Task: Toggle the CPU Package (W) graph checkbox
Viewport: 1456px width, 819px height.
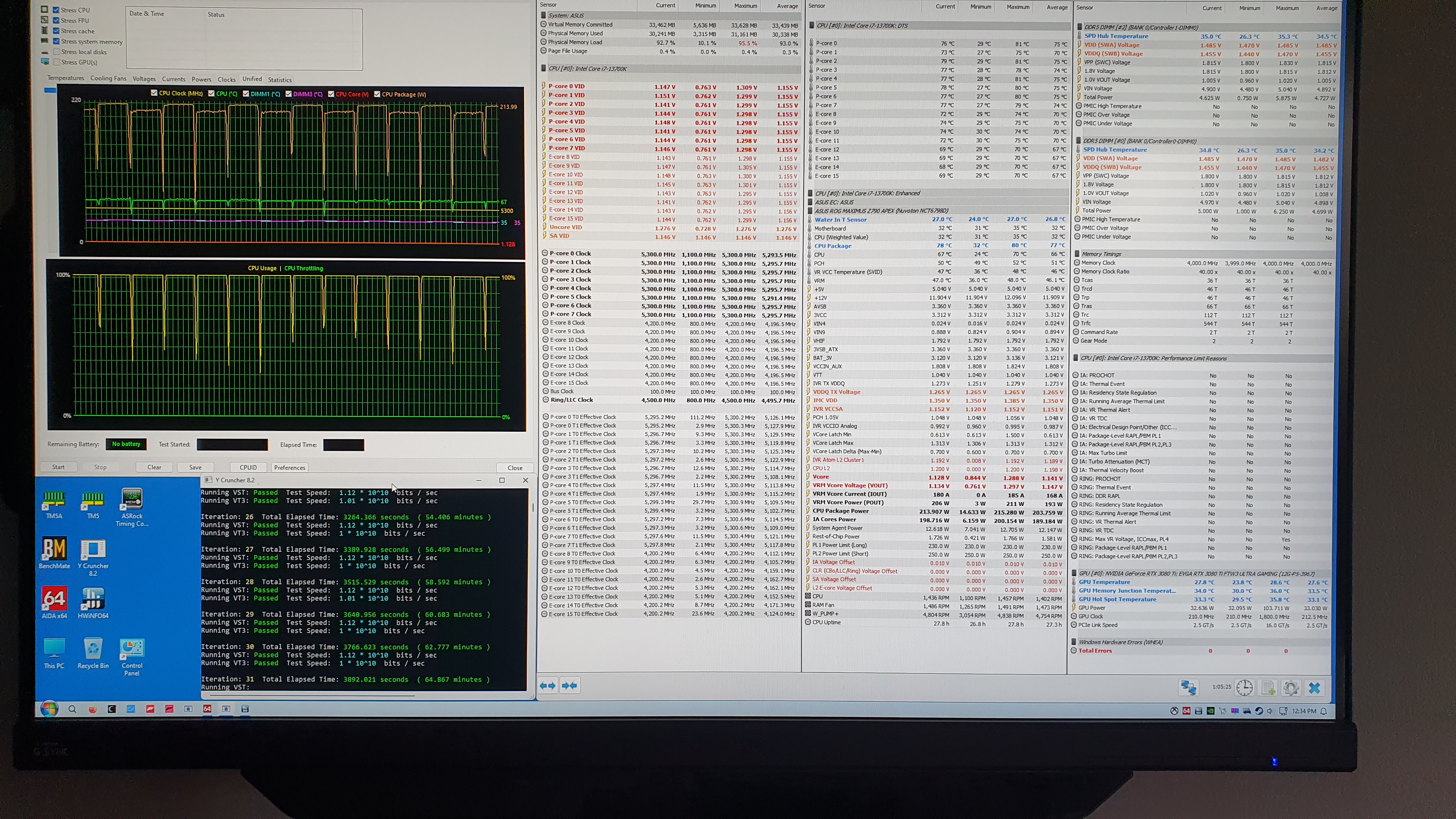Action: (377, 94)
